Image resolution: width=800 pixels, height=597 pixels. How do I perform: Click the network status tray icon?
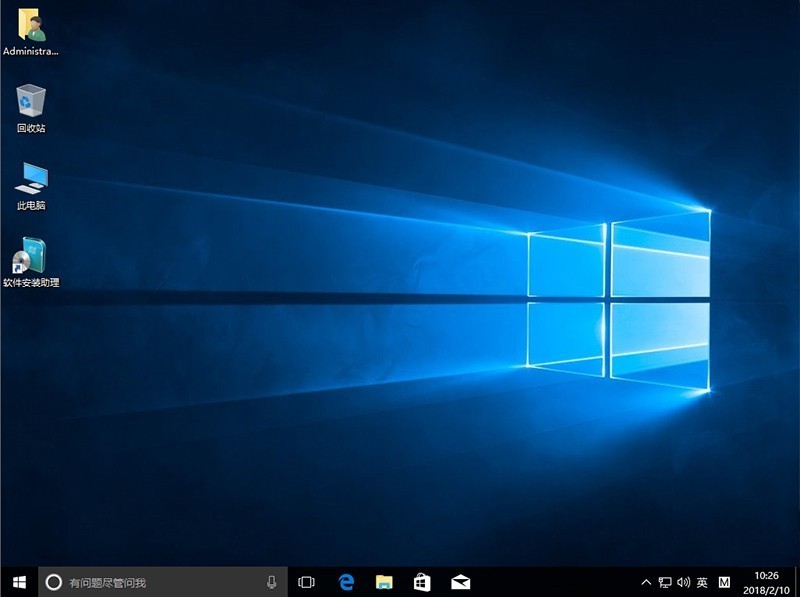[664, 581]
